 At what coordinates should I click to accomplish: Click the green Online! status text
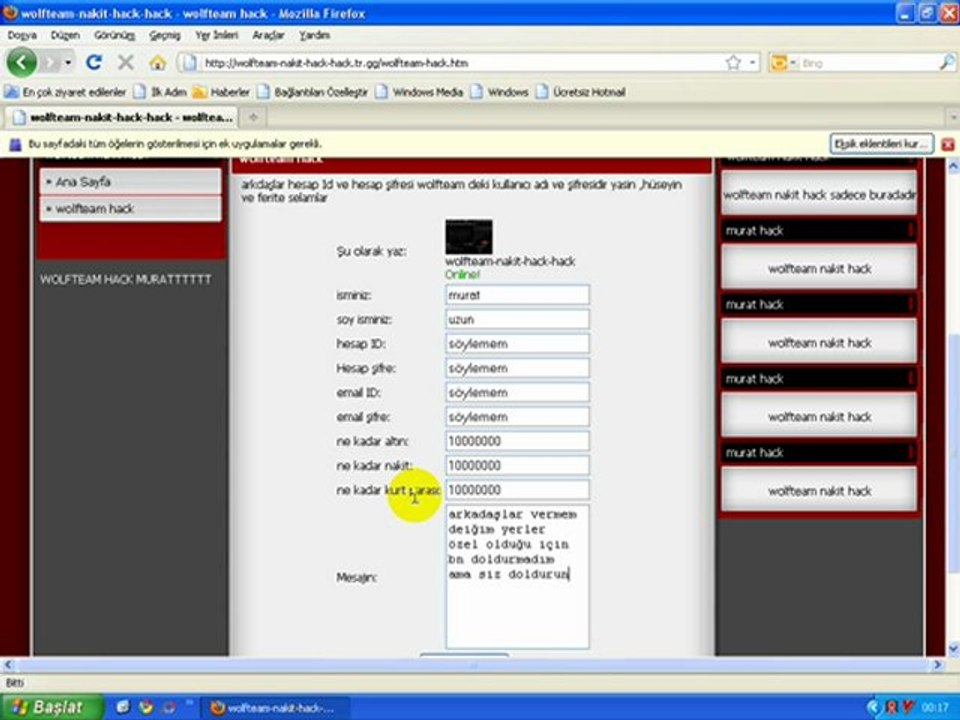point(462,275)
